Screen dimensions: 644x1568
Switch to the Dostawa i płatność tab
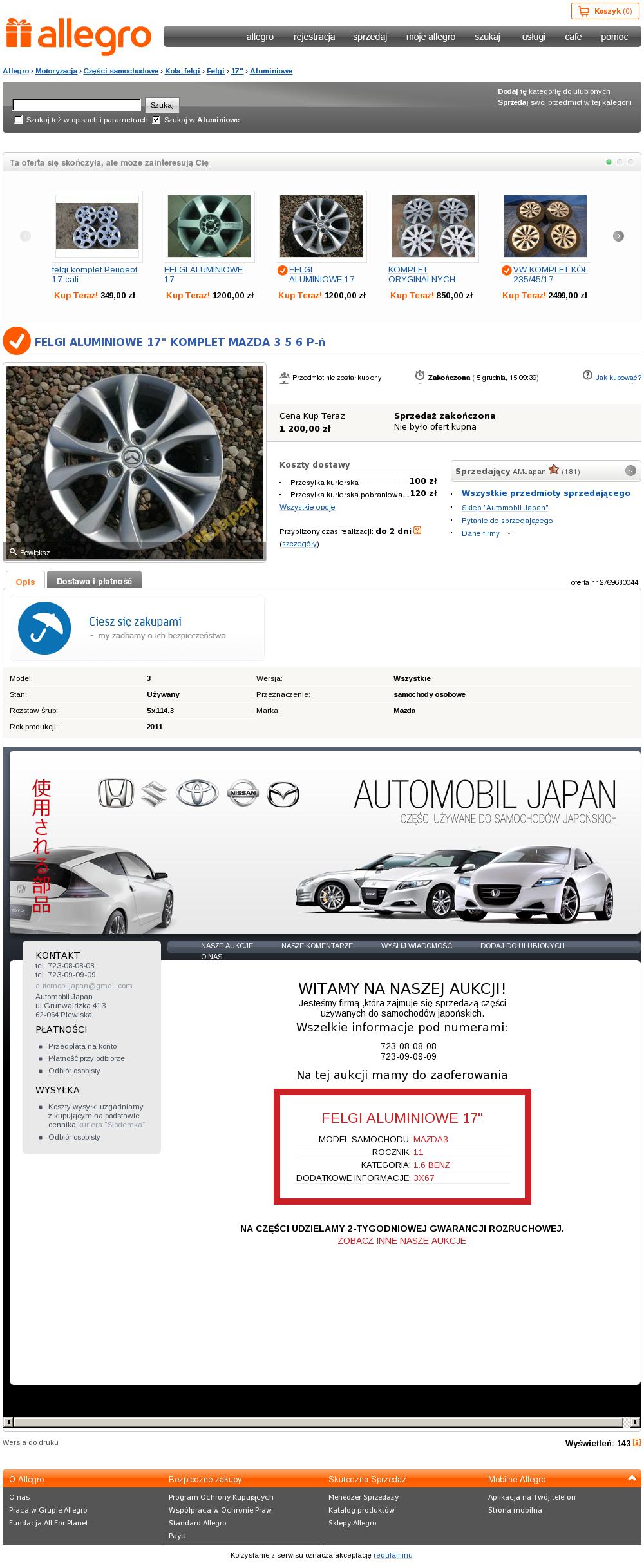(x=94, y=581)
